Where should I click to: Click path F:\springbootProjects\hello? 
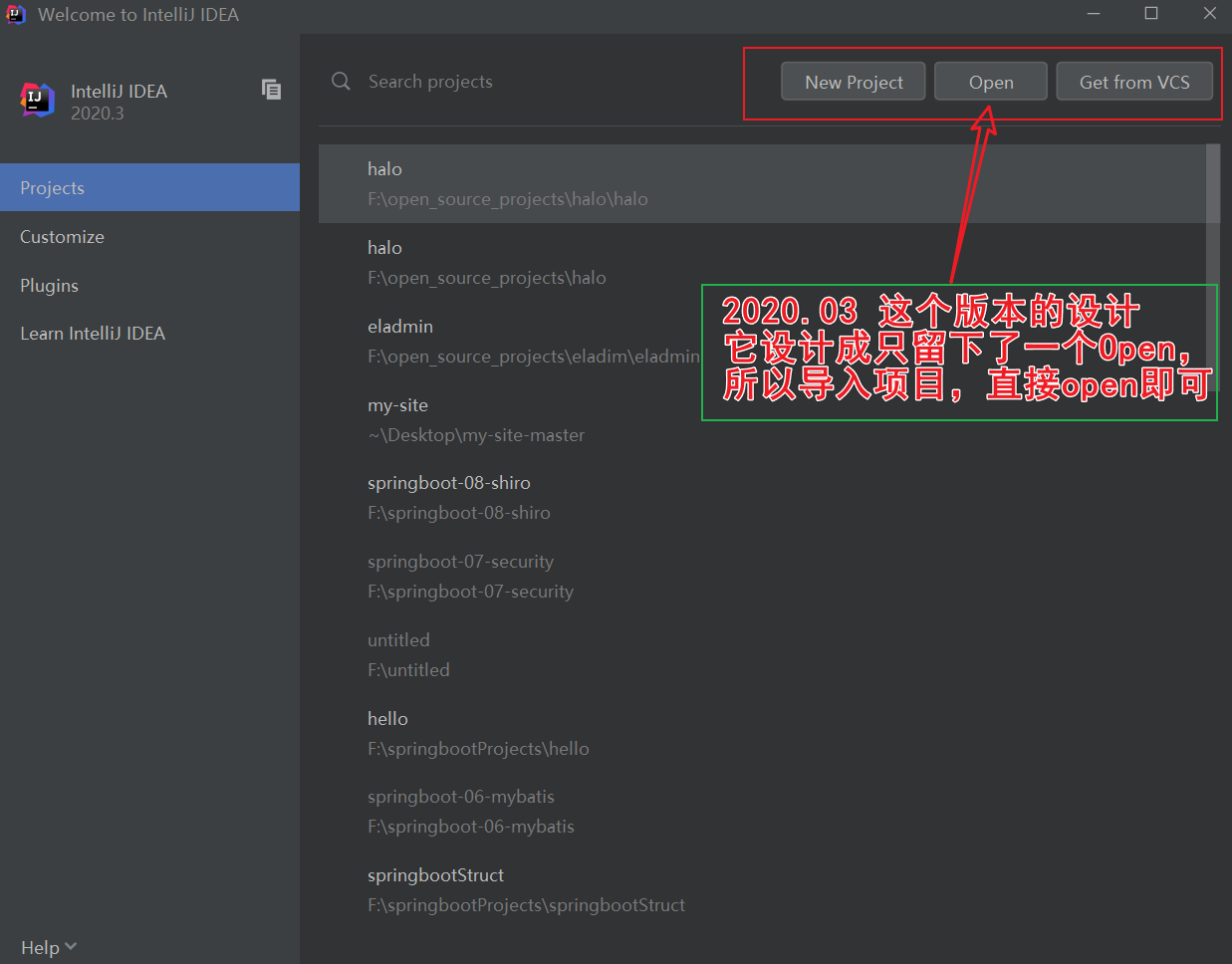tap(478, 749)
